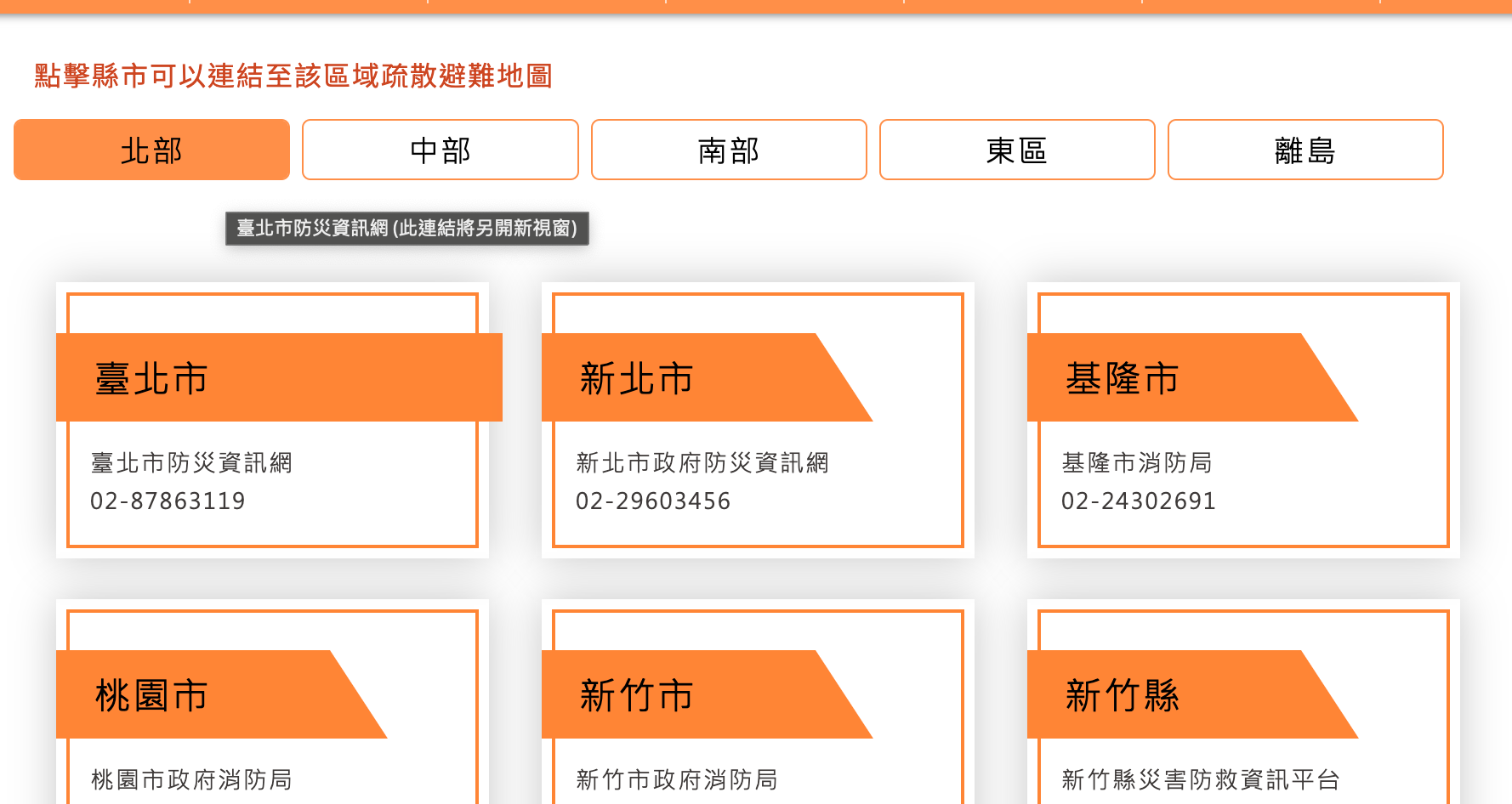
Task: Click 基隆市消防局 text
Action: 1137,462
